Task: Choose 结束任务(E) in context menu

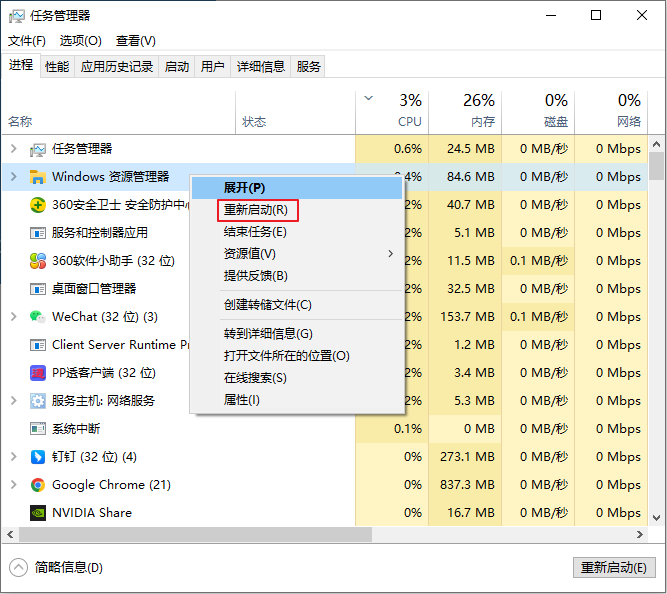Action: [297, 232]
